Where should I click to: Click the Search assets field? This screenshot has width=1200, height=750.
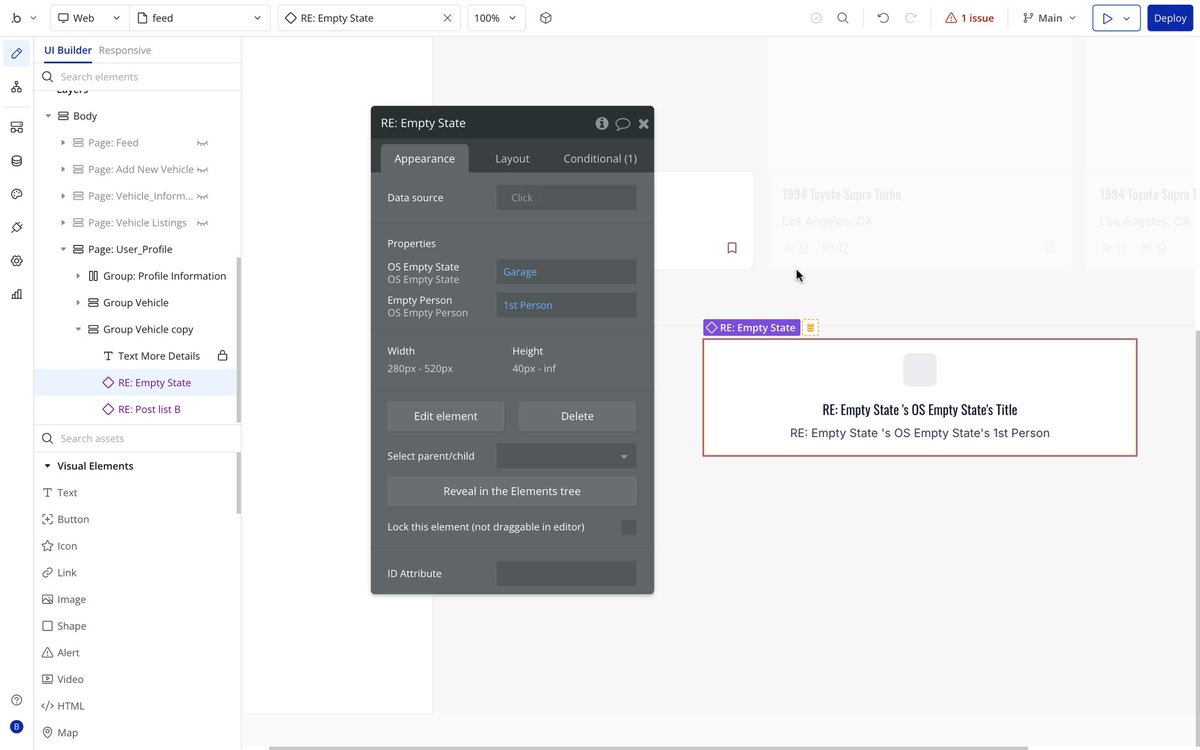coord(138,438)
